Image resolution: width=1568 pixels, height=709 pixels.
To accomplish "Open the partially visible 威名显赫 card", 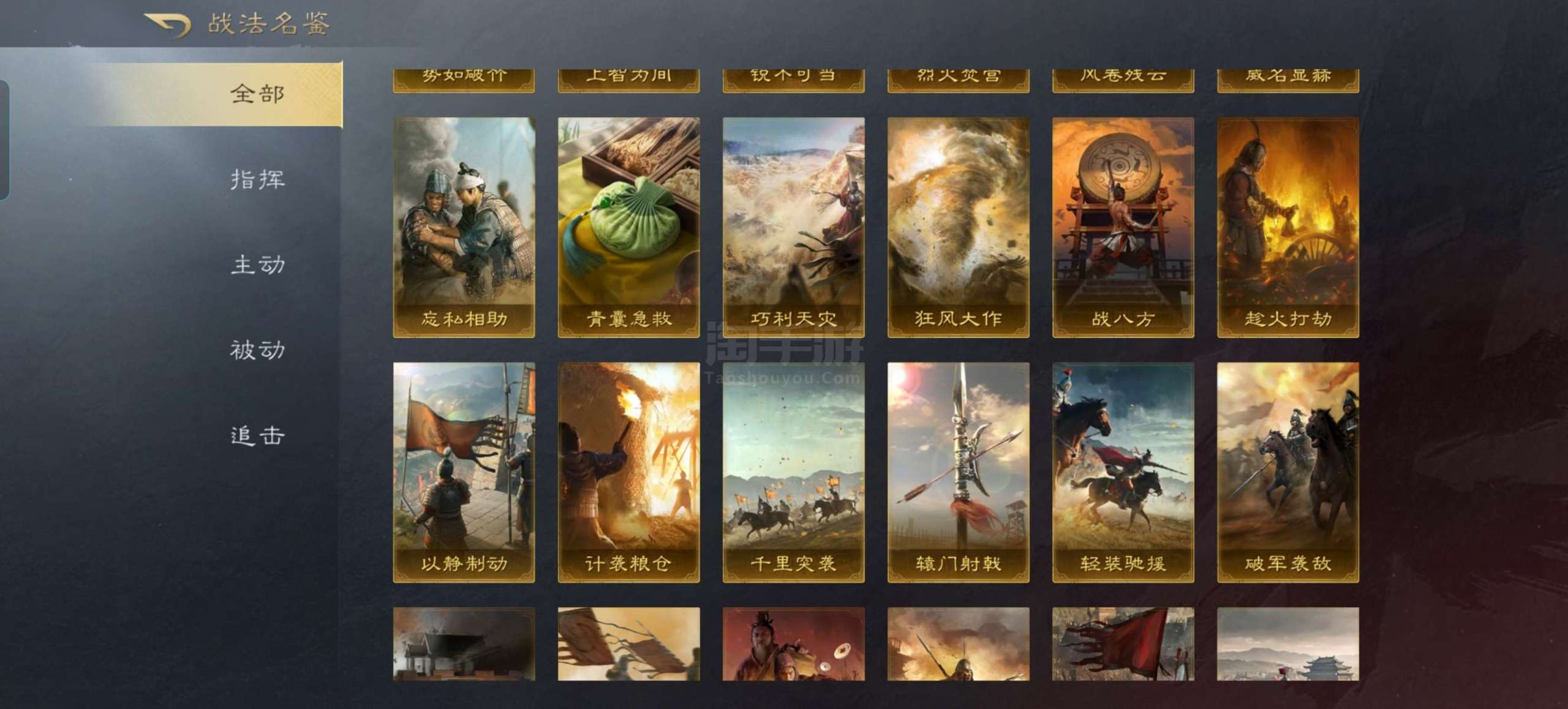I will coord(1287,80).
